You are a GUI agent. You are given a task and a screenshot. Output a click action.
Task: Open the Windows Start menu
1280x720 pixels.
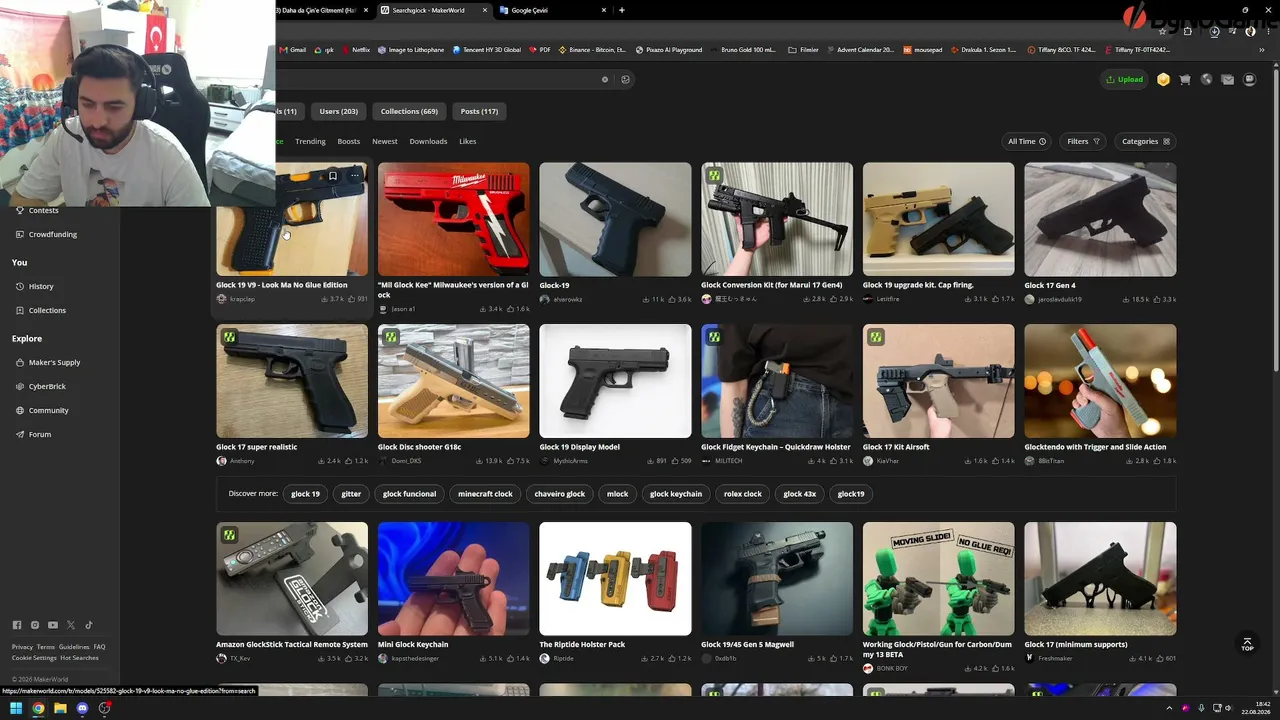(x=16, y=709)
